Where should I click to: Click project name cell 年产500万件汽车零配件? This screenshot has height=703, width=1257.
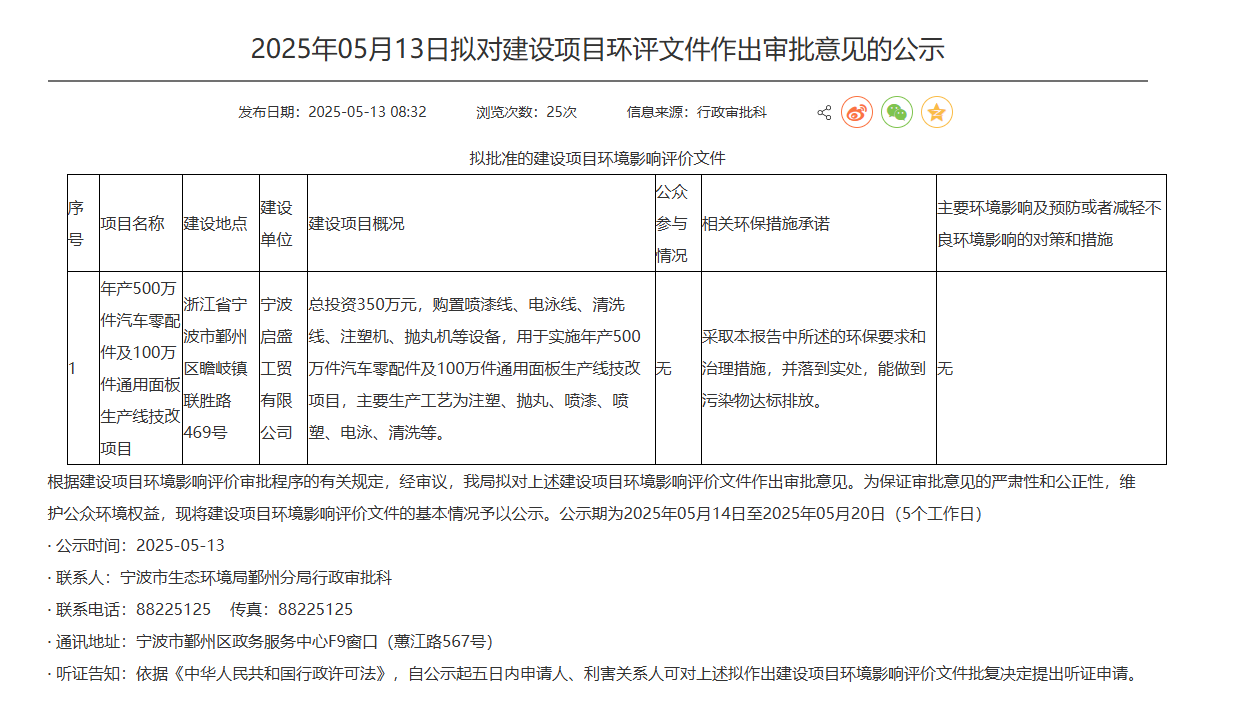140,368
